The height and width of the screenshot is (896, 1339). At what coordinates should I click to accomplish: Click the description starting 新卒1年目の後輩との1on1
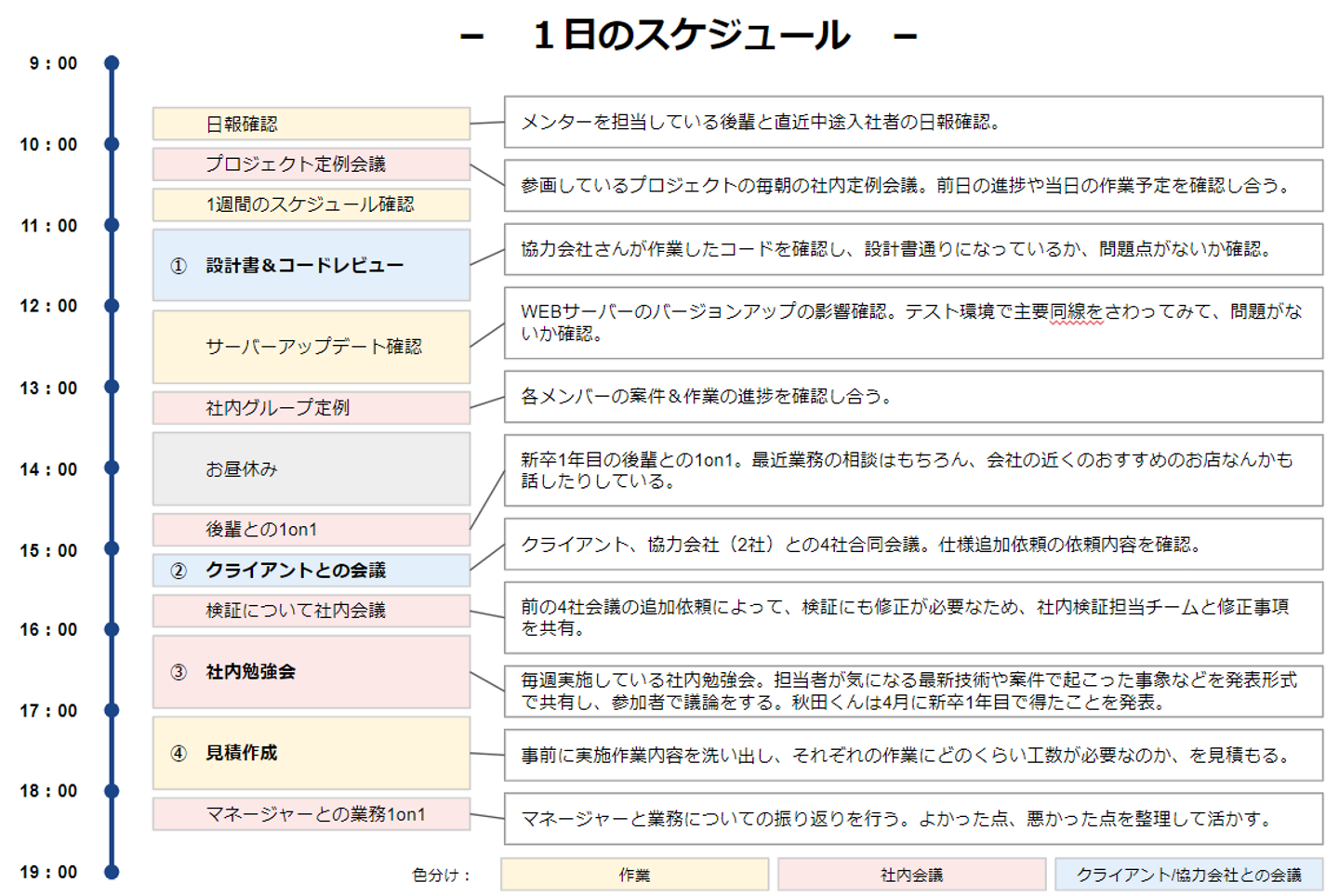[913, 470]
